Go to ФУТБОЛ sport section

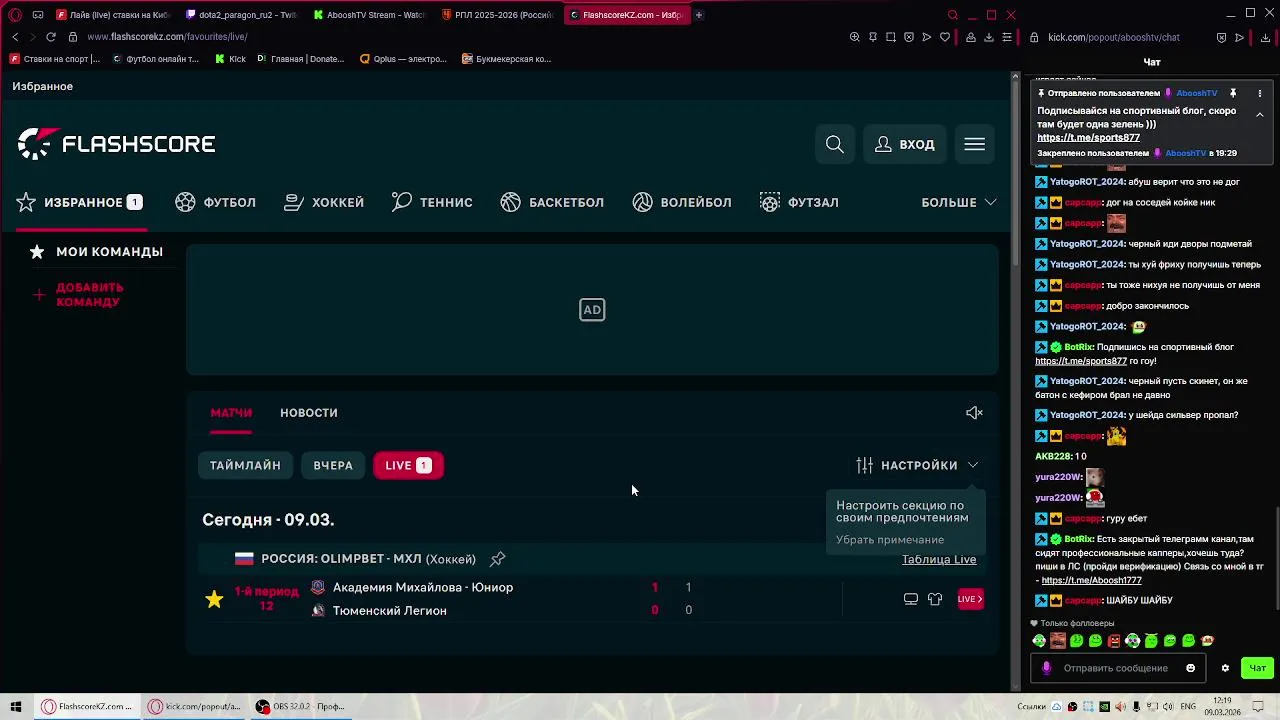pyautogui.click(x=216, y=202)
